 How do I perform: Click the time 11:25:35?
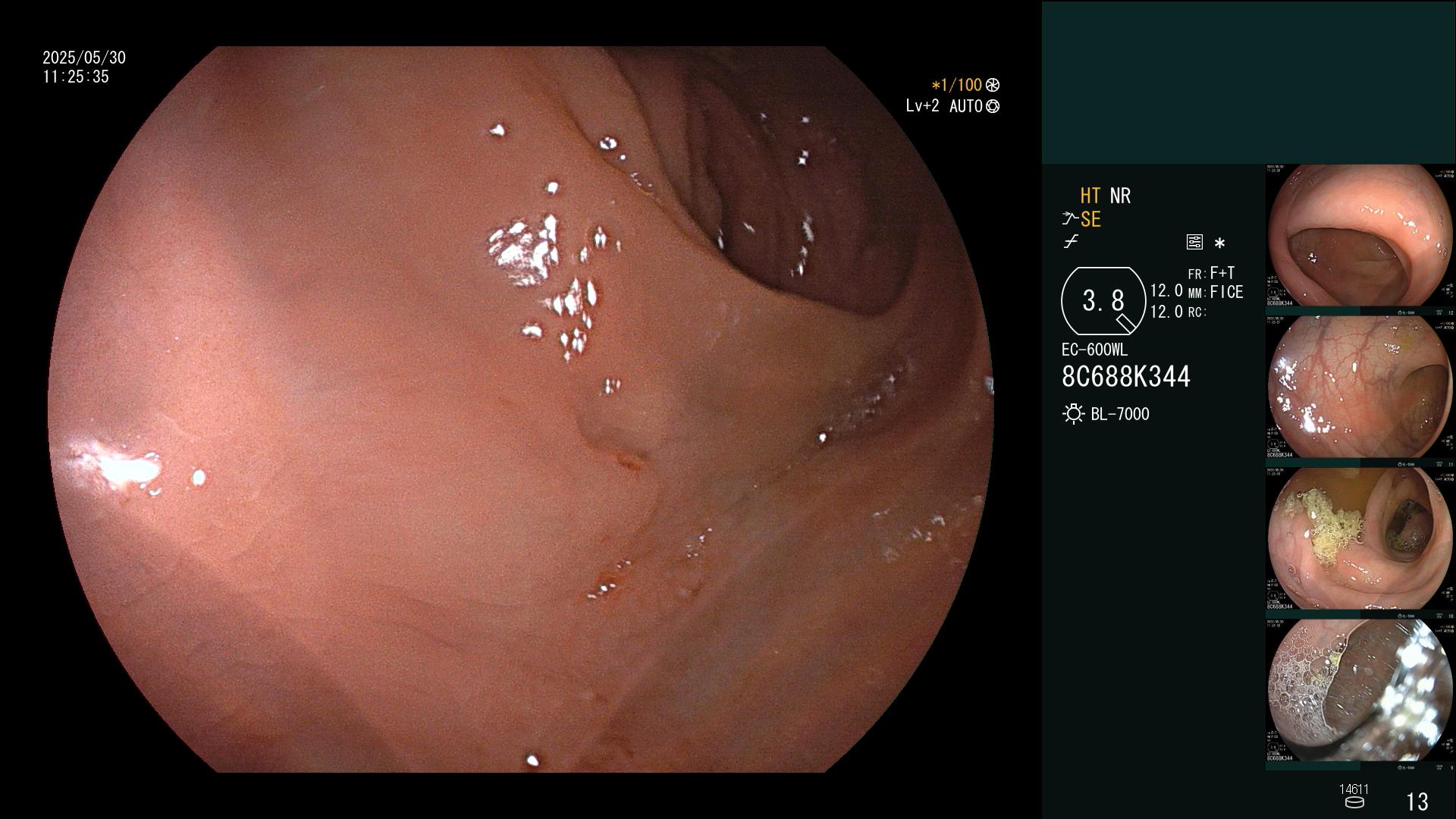pyautogui.click(x=76, y=77)
